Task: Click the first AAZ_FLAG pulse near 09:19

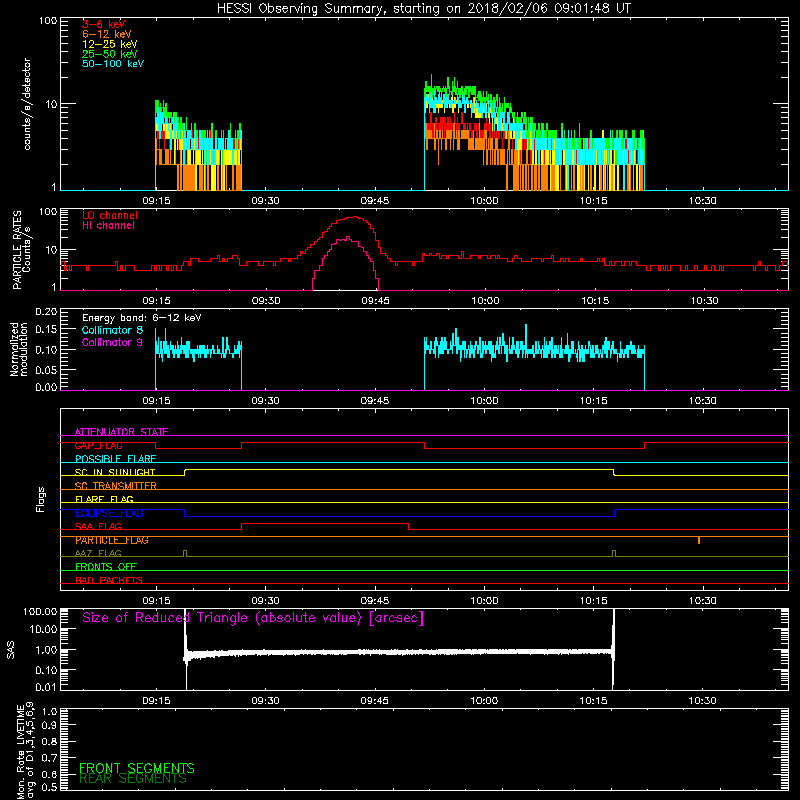Action: point(185,554)
